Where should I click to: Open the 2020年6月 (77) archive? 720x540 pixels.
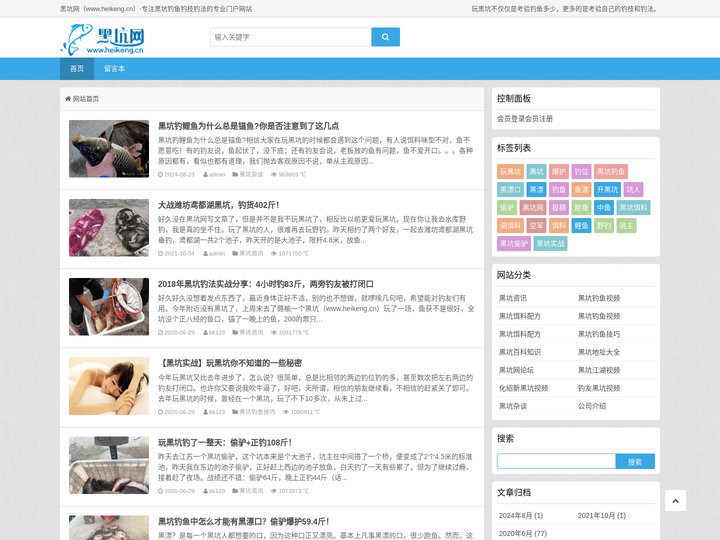(x=523, y=533)
